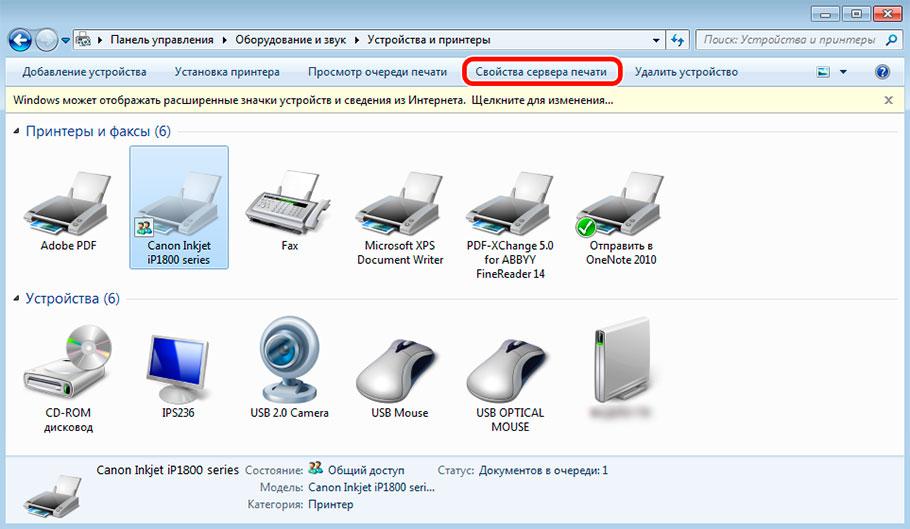Viewport: 910px width, 529px height.
Task: Click Добавление устройства in the toolbar
Action: pos(84,72)
